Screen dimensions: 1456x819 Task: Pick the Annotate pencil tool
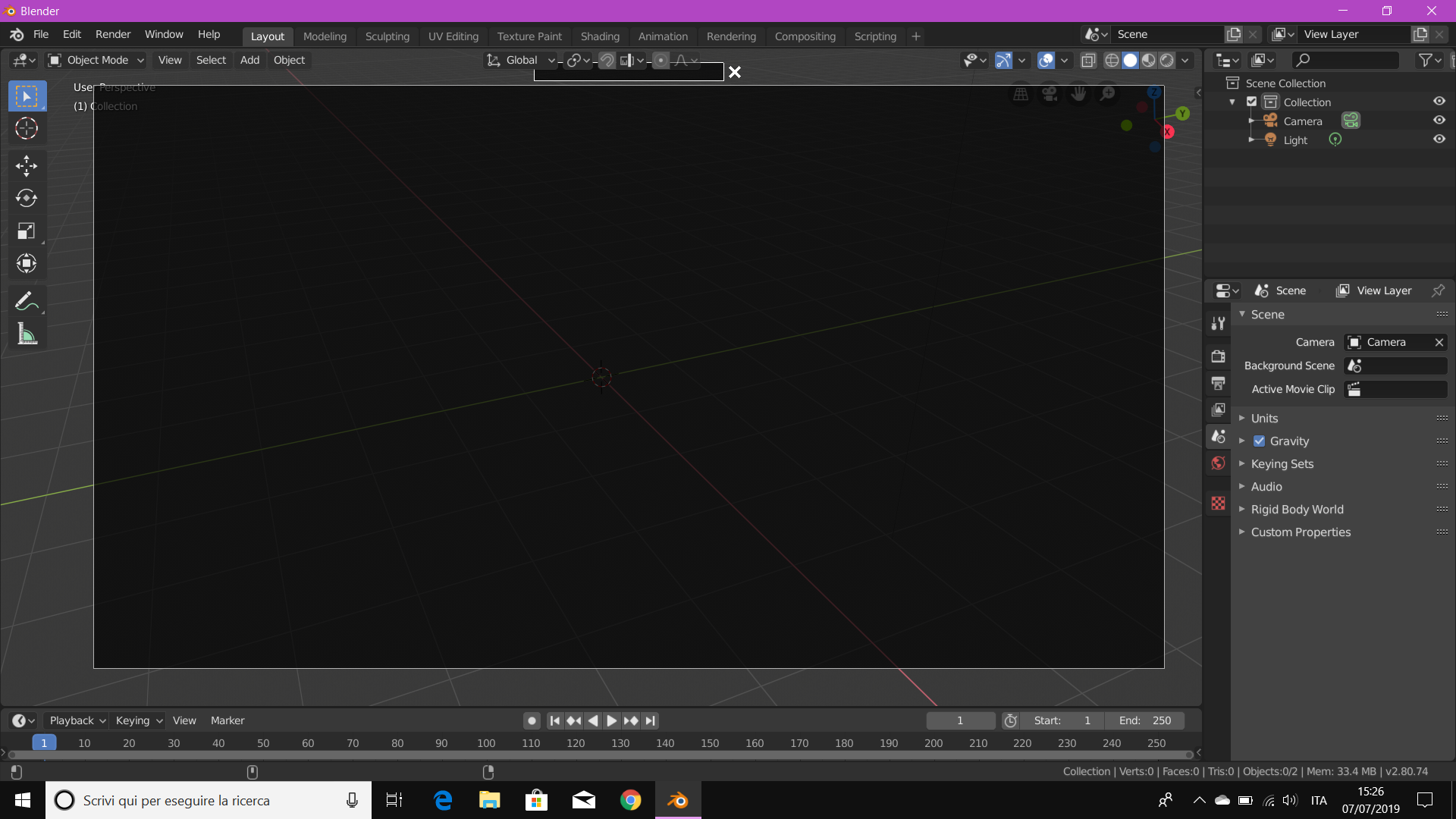tap(27, 301)
